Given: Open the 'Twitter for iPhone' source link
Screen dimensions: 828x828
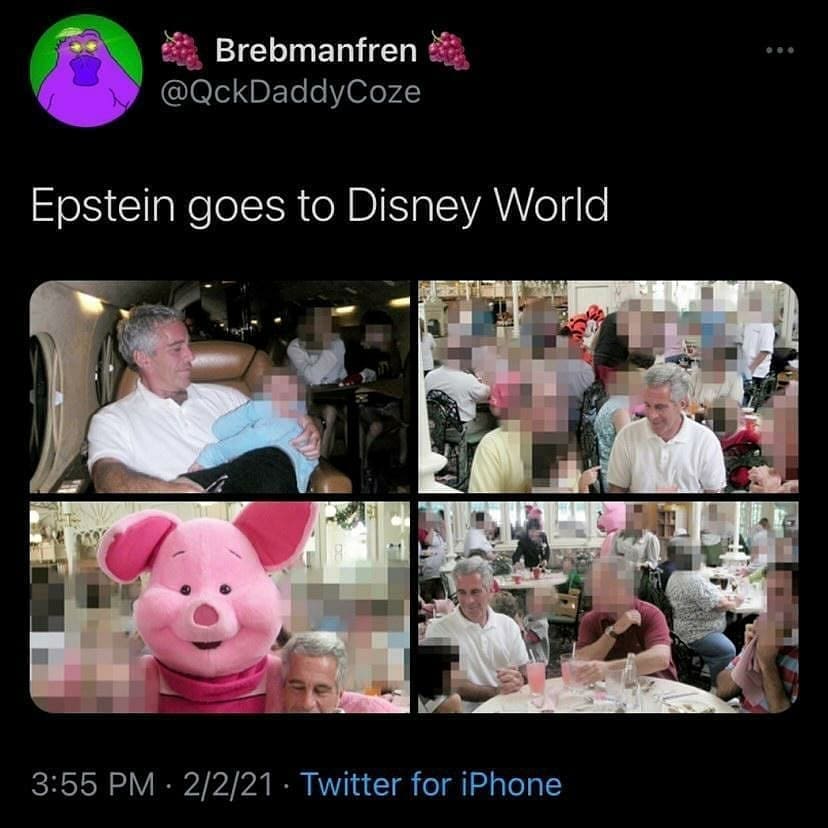Looking at the screenshot, I should pyautogui.click(x=431, y=784).
